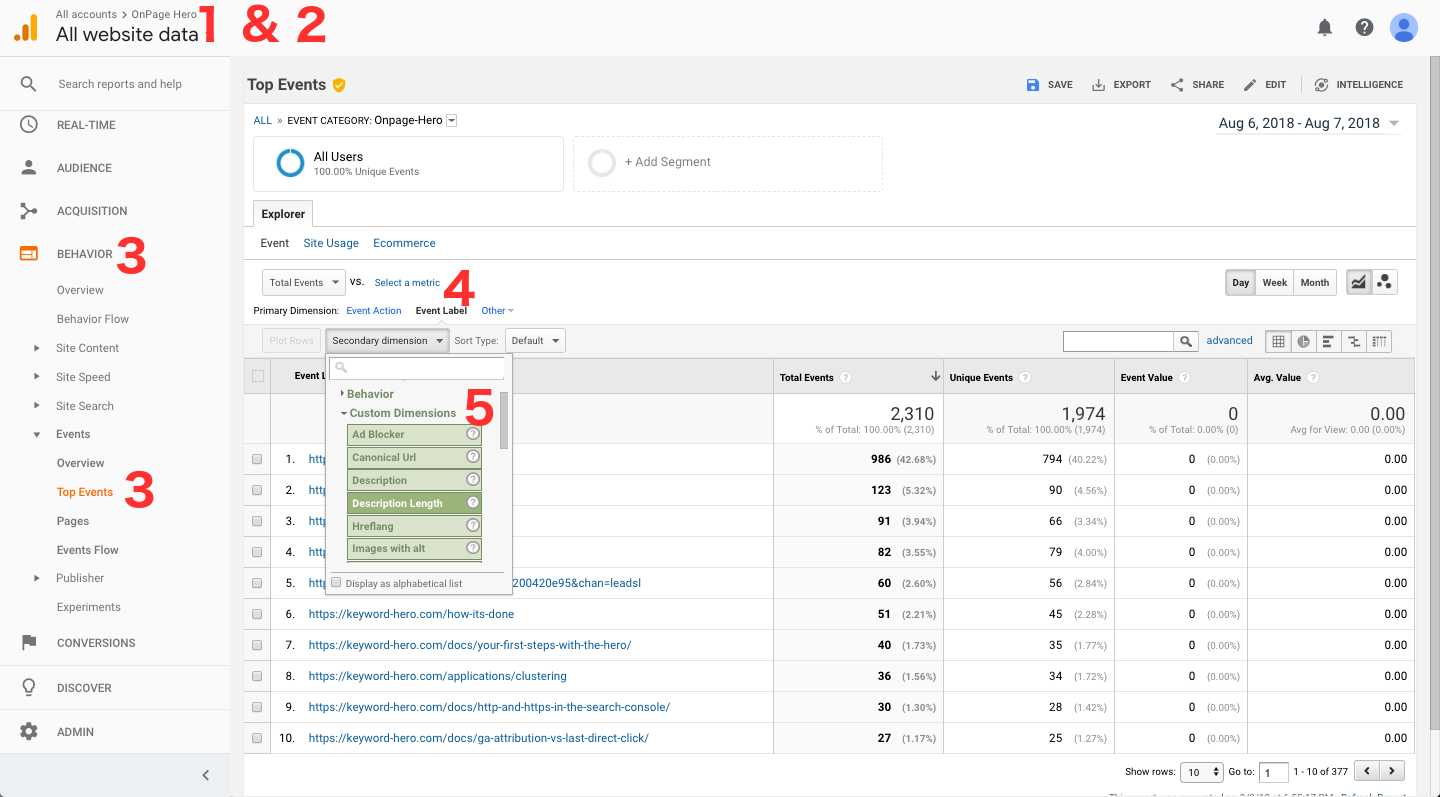Switch to the Ecommerce tab
The width and height of the screenshot is (1440, 797).
click(404, 243)
